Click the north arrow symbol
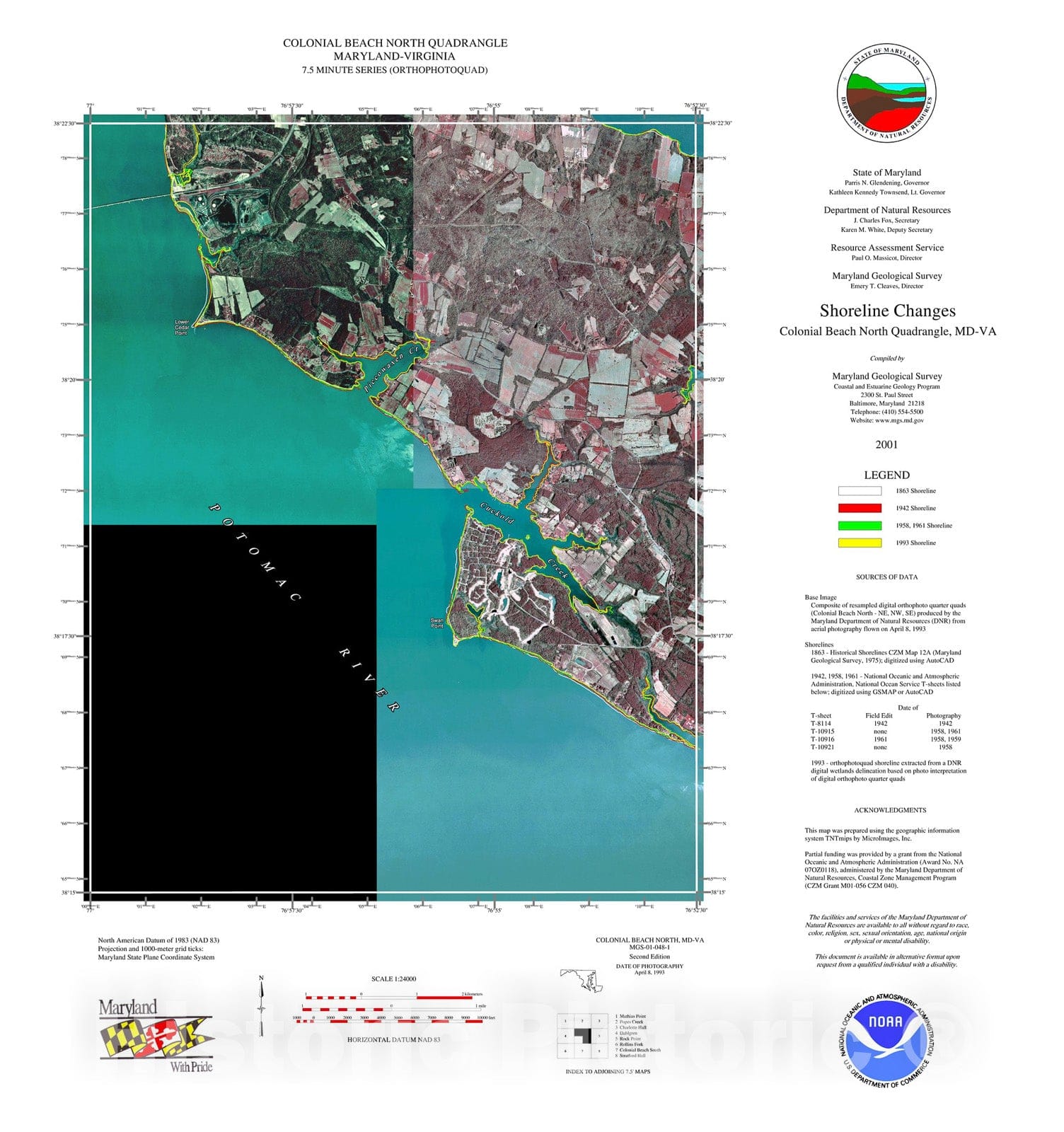The width and height of the screenshot is (1064, 1132). tap(261, 1005)
